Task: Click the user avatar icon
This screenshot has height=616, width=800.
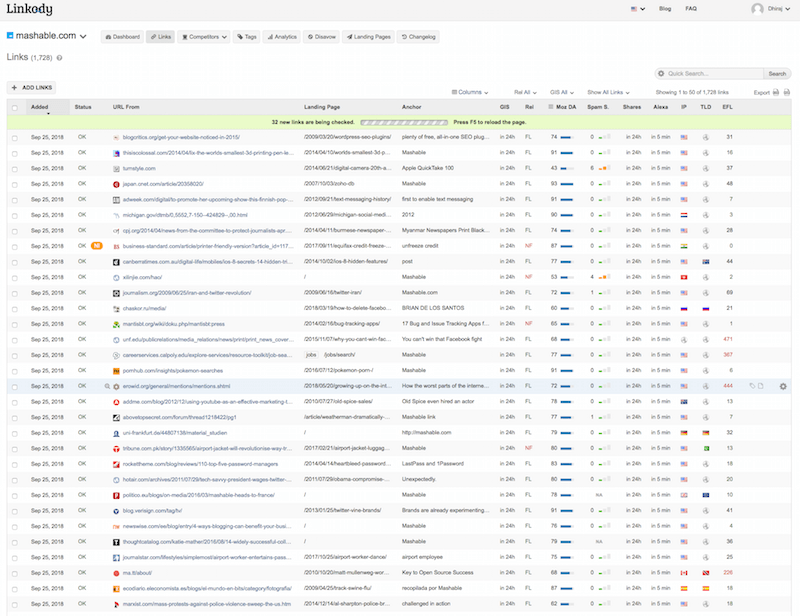Action: tap(757, 9)
